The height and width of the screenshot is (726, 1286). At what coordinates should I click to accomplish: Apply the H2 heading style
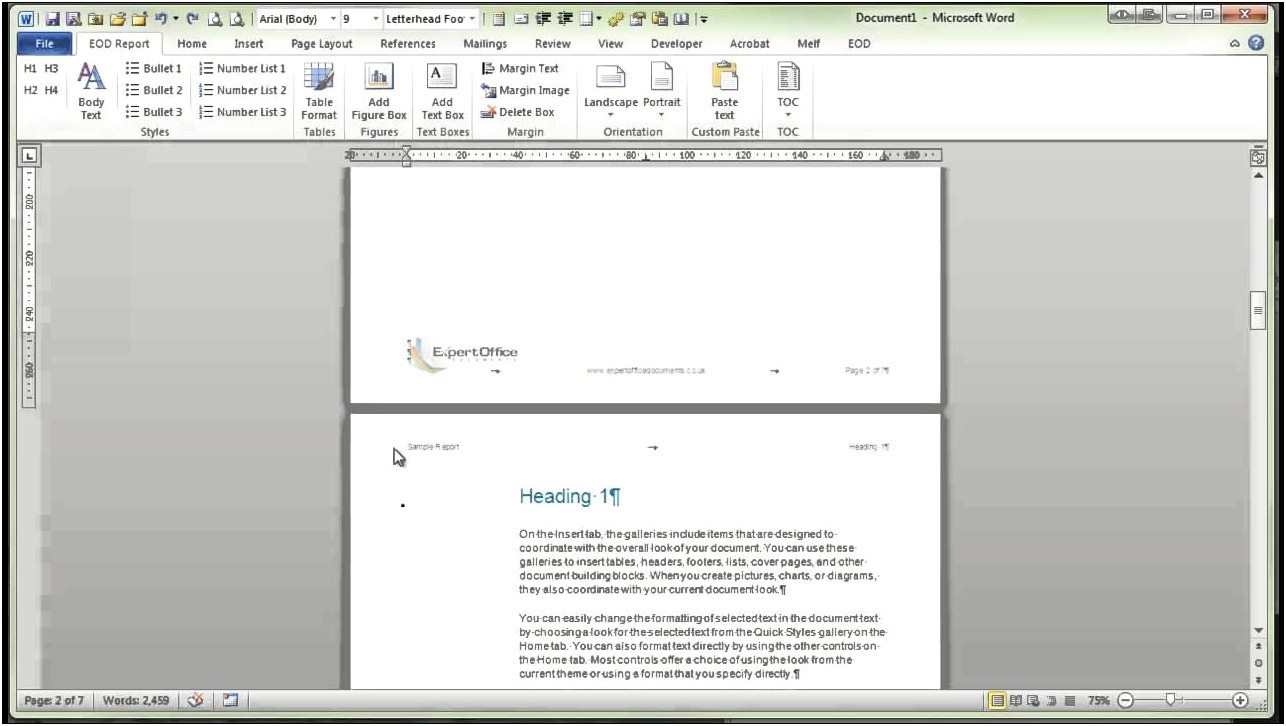30,90
